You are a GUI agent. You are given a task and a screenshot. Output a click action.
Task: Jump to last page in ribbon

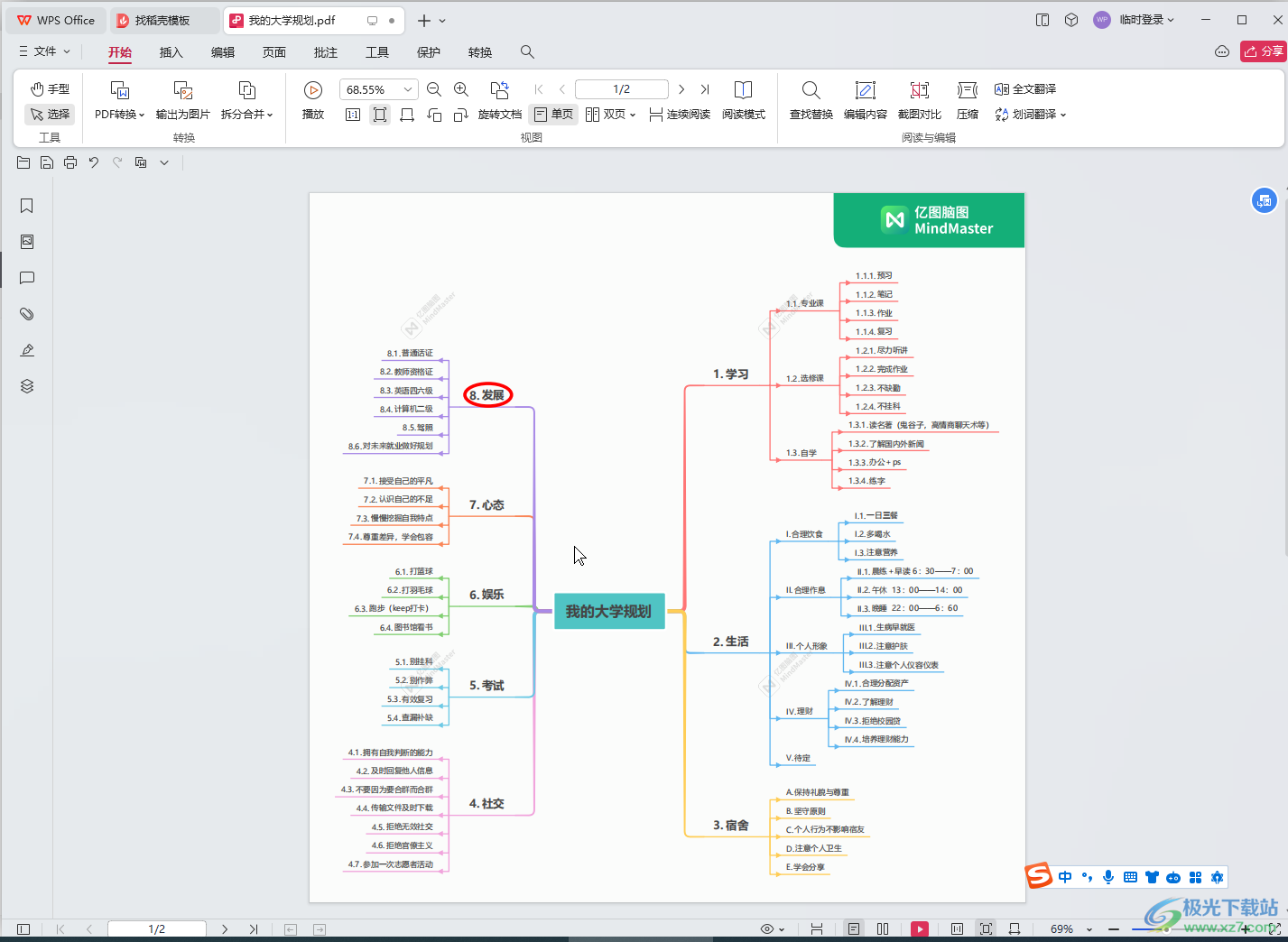pyautogui.click(x=705, y=89)
